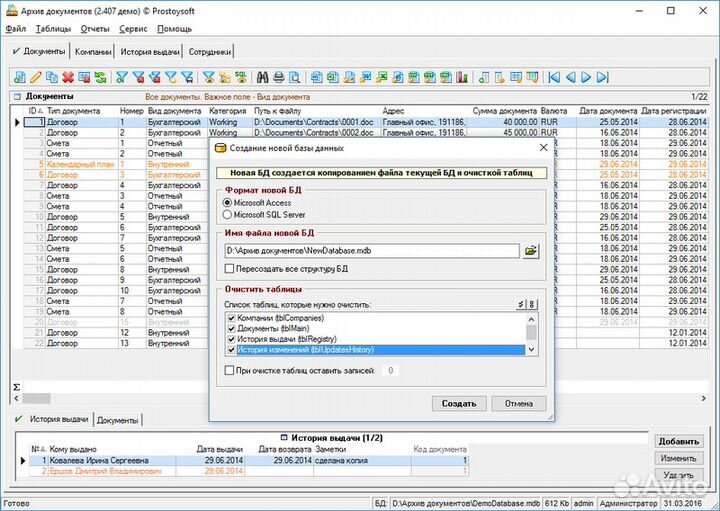Viewport: 720px width, 511px height.
Task: Click the check-all tables icon in dialog
Action: [x=519, y=304]
